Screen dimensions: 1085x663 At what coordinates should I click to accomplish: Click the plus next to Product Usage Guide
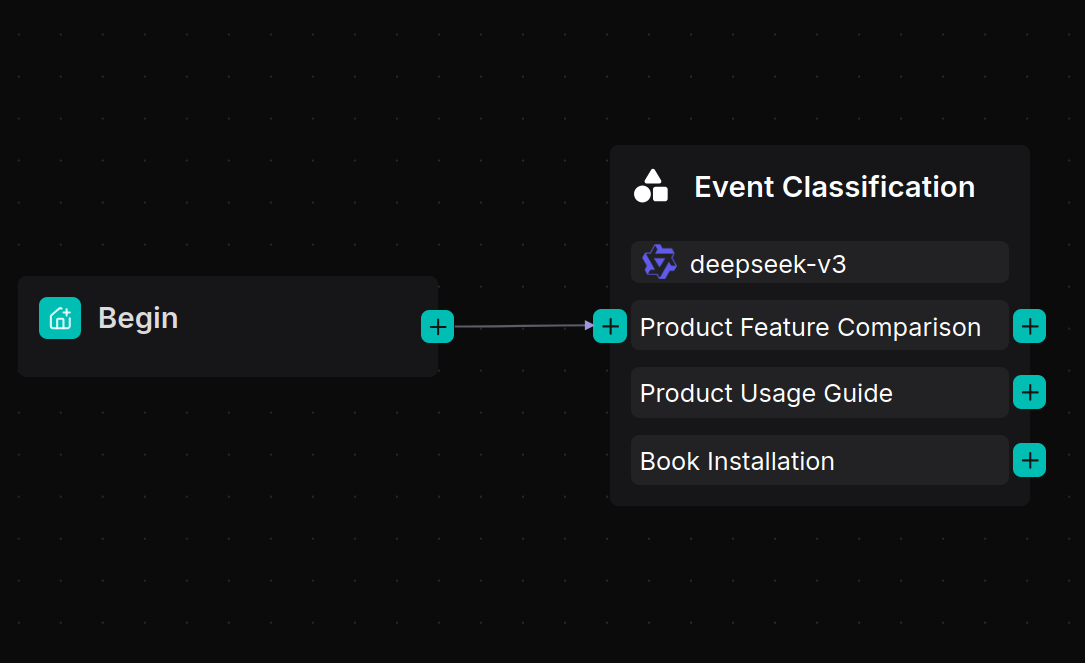pos(1029,392)
